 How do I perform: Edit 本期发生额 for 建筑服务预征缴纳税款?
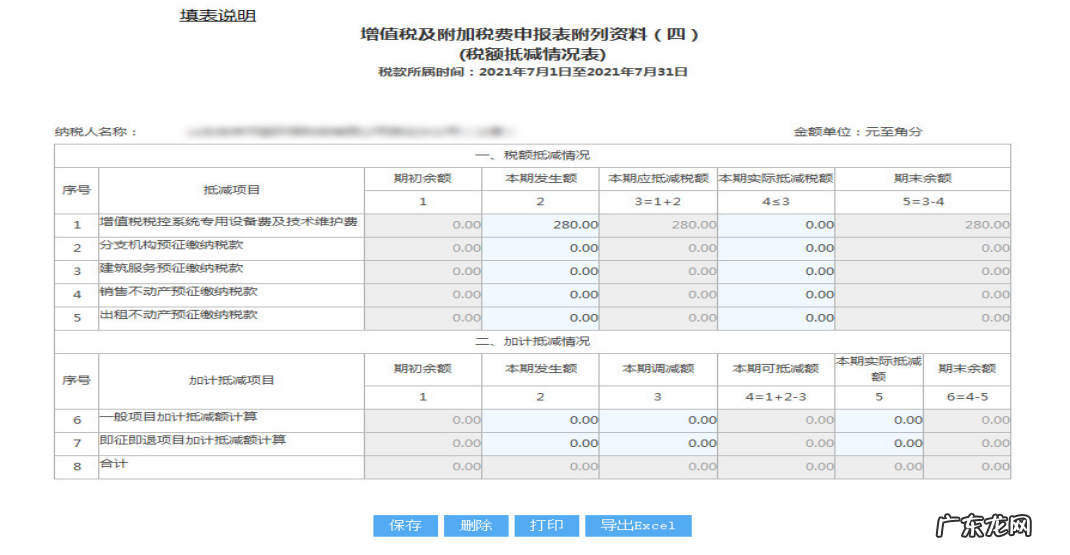click(x=540, y=272)
